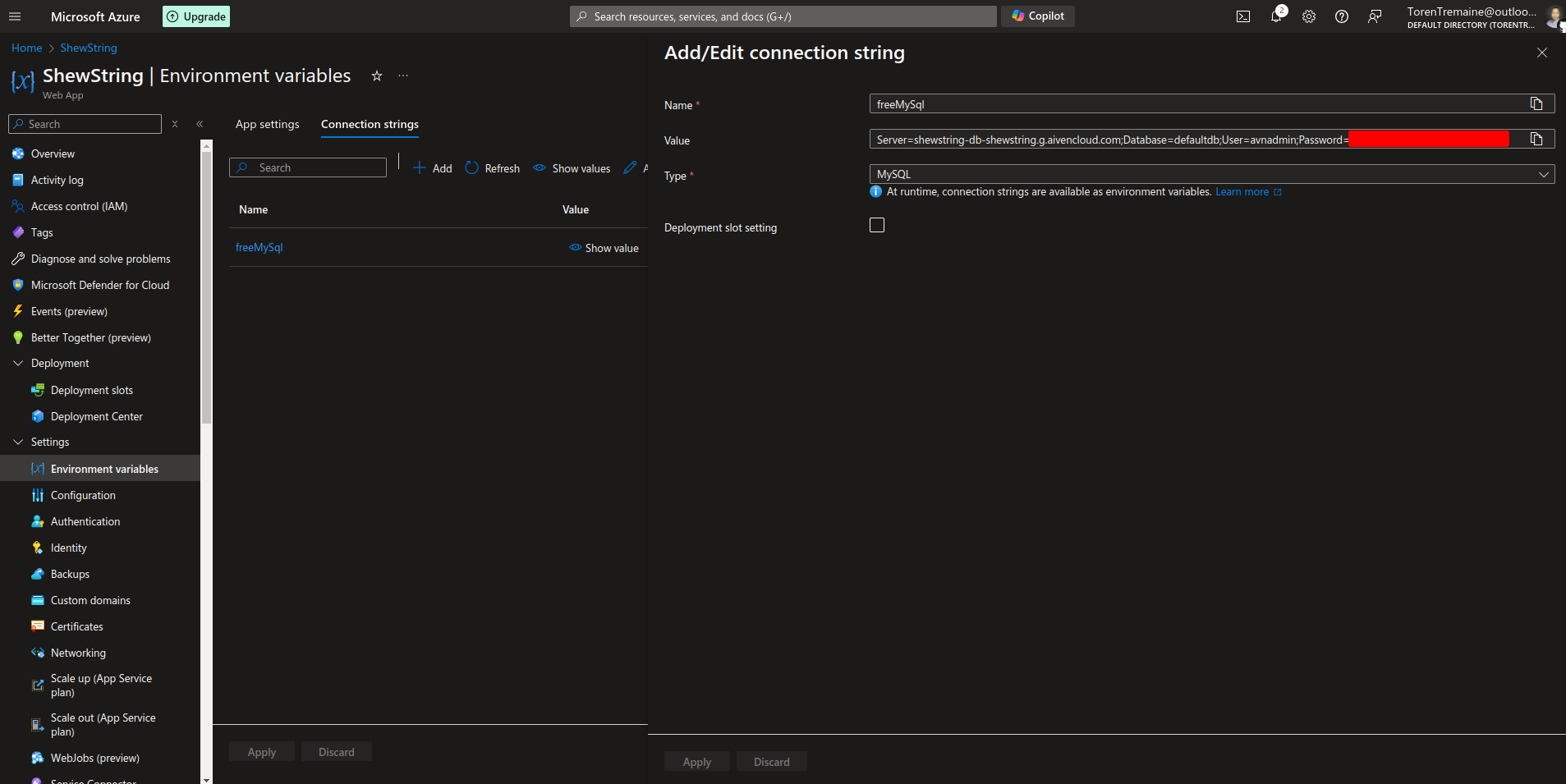Toggle Deployment slot setting checkbox

click(877, 225)
